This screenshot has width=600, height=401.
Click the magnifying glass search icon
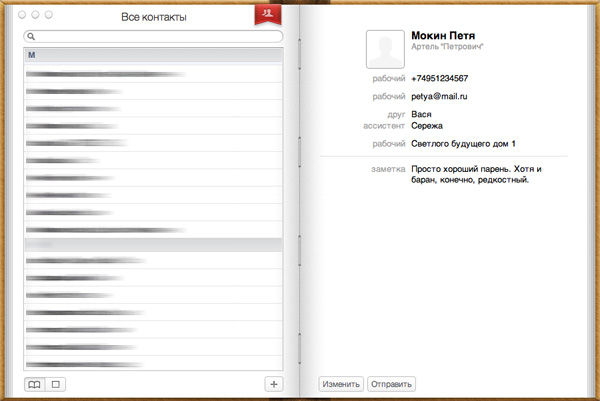point(32,36)
